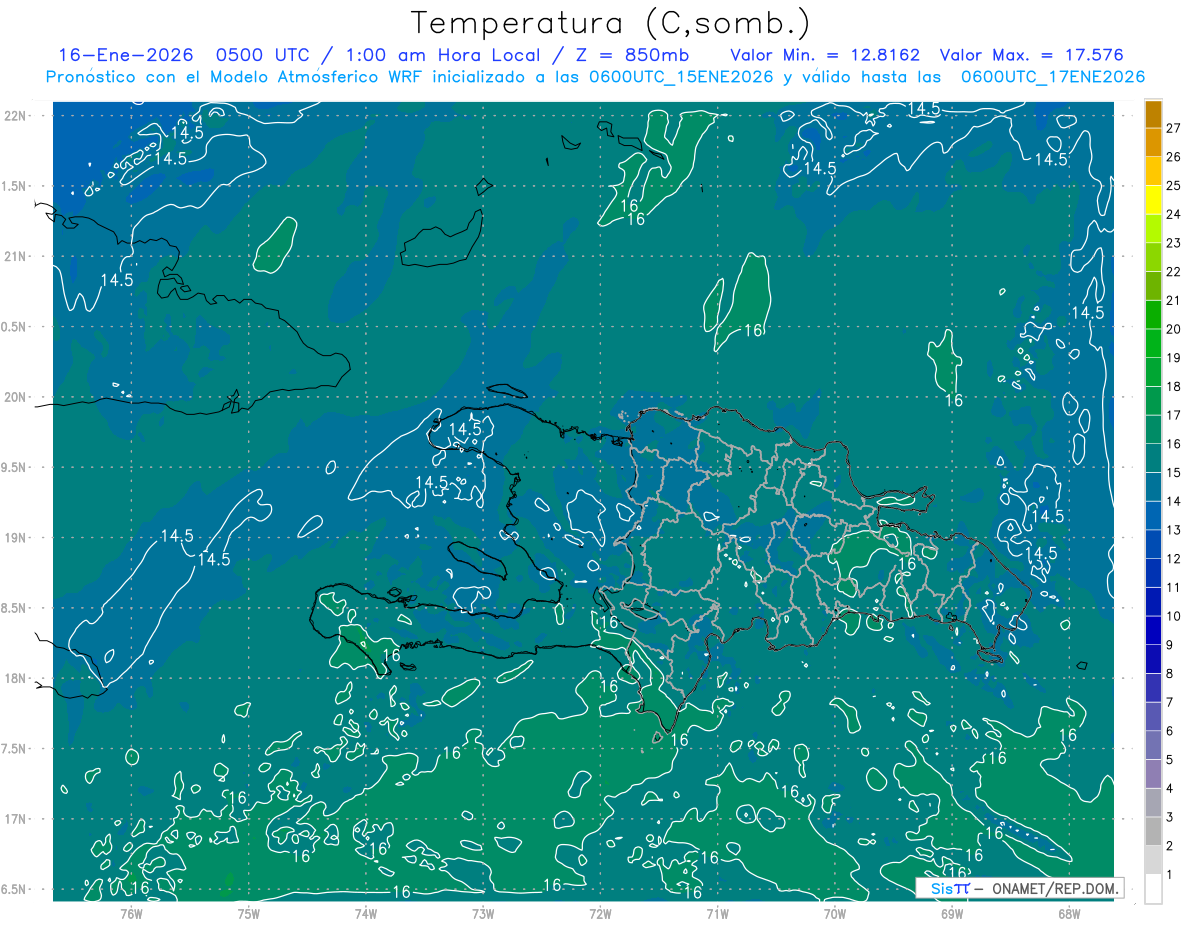Click the '20N' latitude axis label
This screenshot has width=1200, height=927.
16,397
